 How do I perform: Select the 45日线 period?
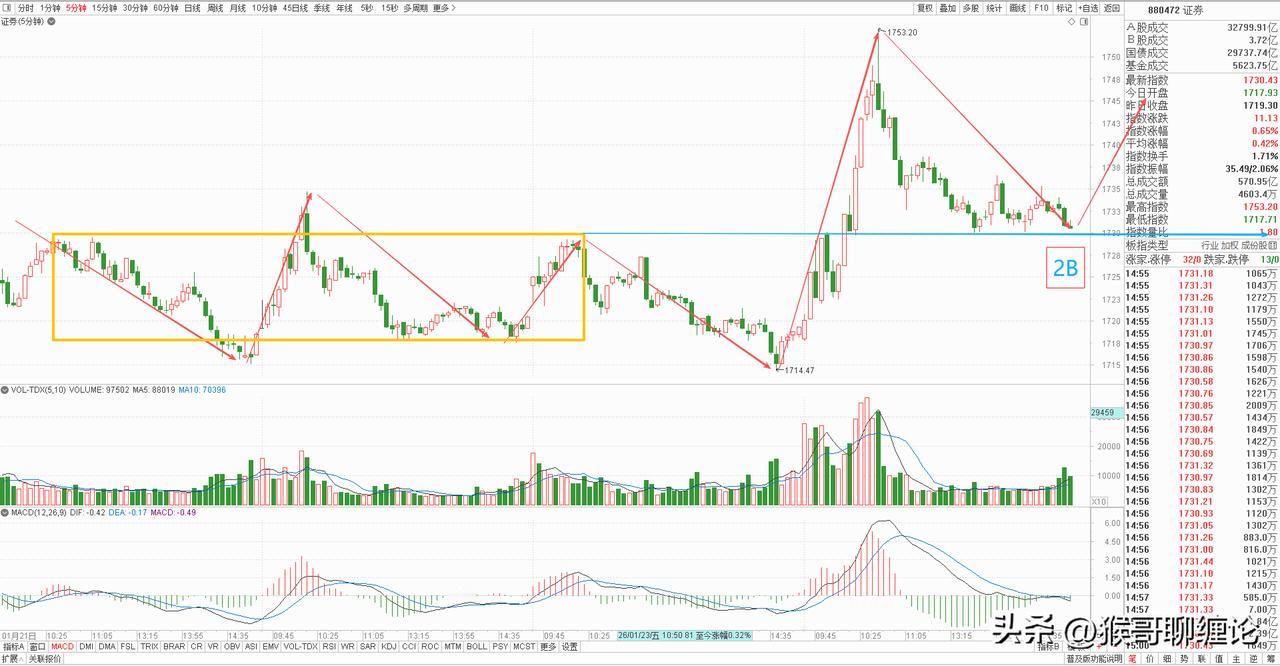[x=295, y=8]
